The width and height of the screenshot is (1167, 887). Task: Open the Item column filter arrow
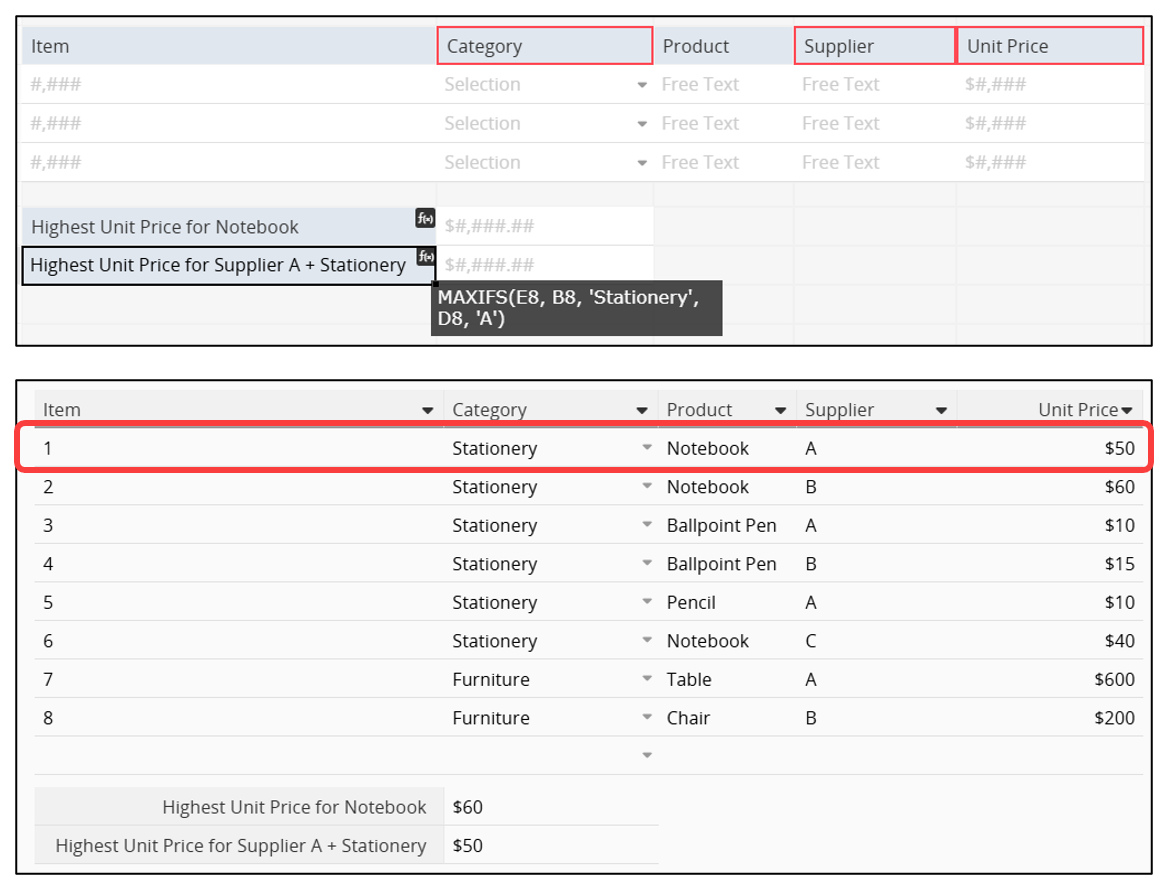click(x=428, y=411)
